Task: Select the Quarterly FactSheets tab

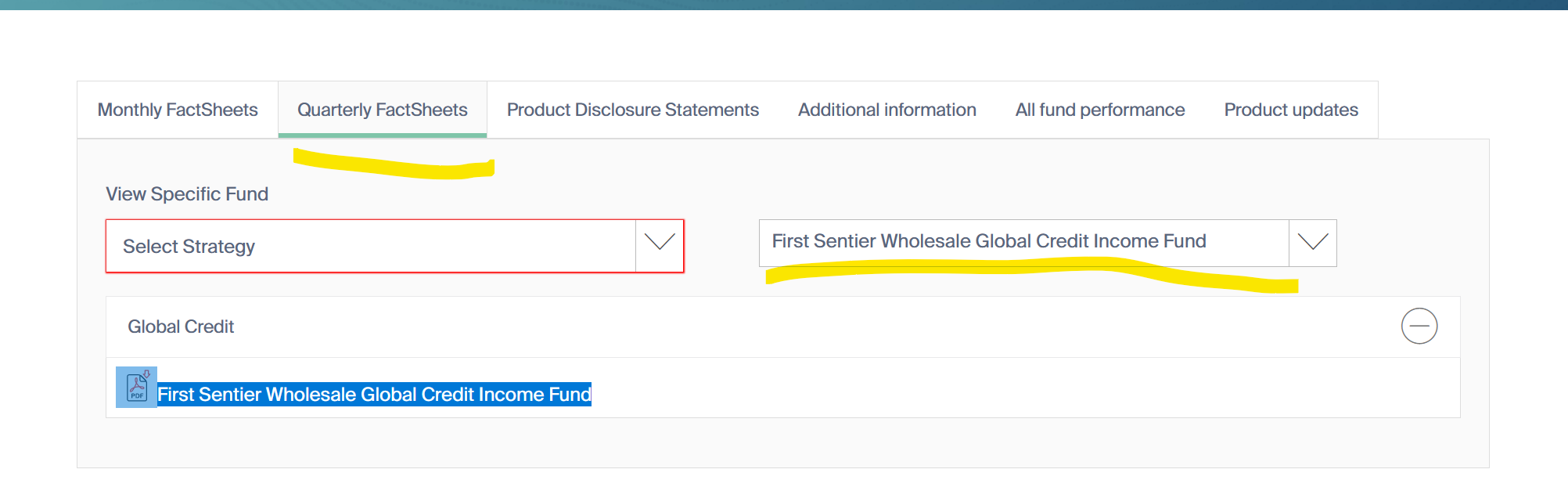Action: pos(383,110)
